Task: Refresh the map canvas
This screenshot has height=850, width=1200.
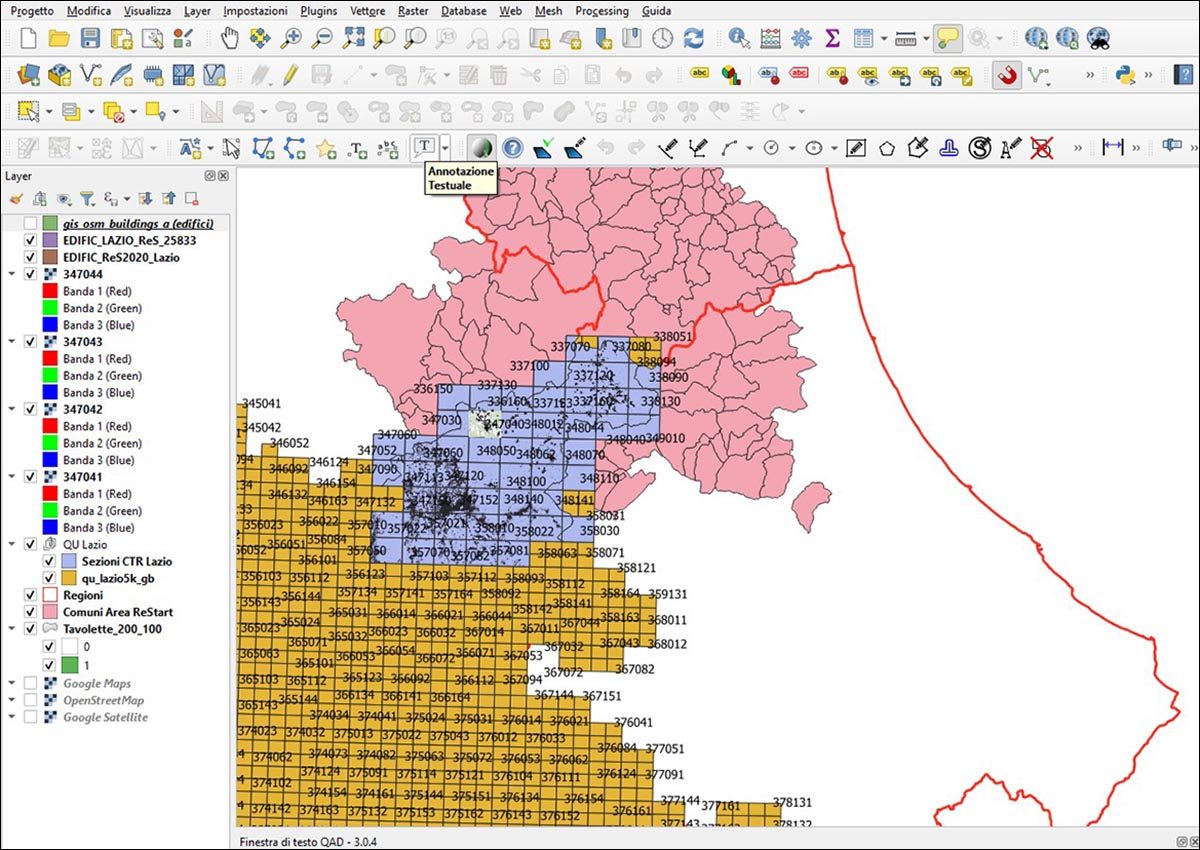Action: [x=693, y=38]
